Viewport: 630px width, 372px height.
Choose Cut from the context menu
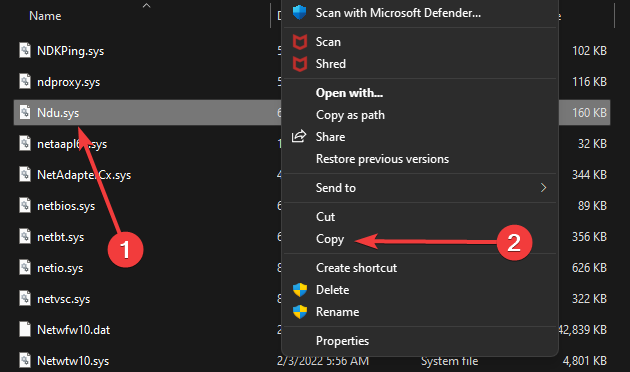click(325, 217)
